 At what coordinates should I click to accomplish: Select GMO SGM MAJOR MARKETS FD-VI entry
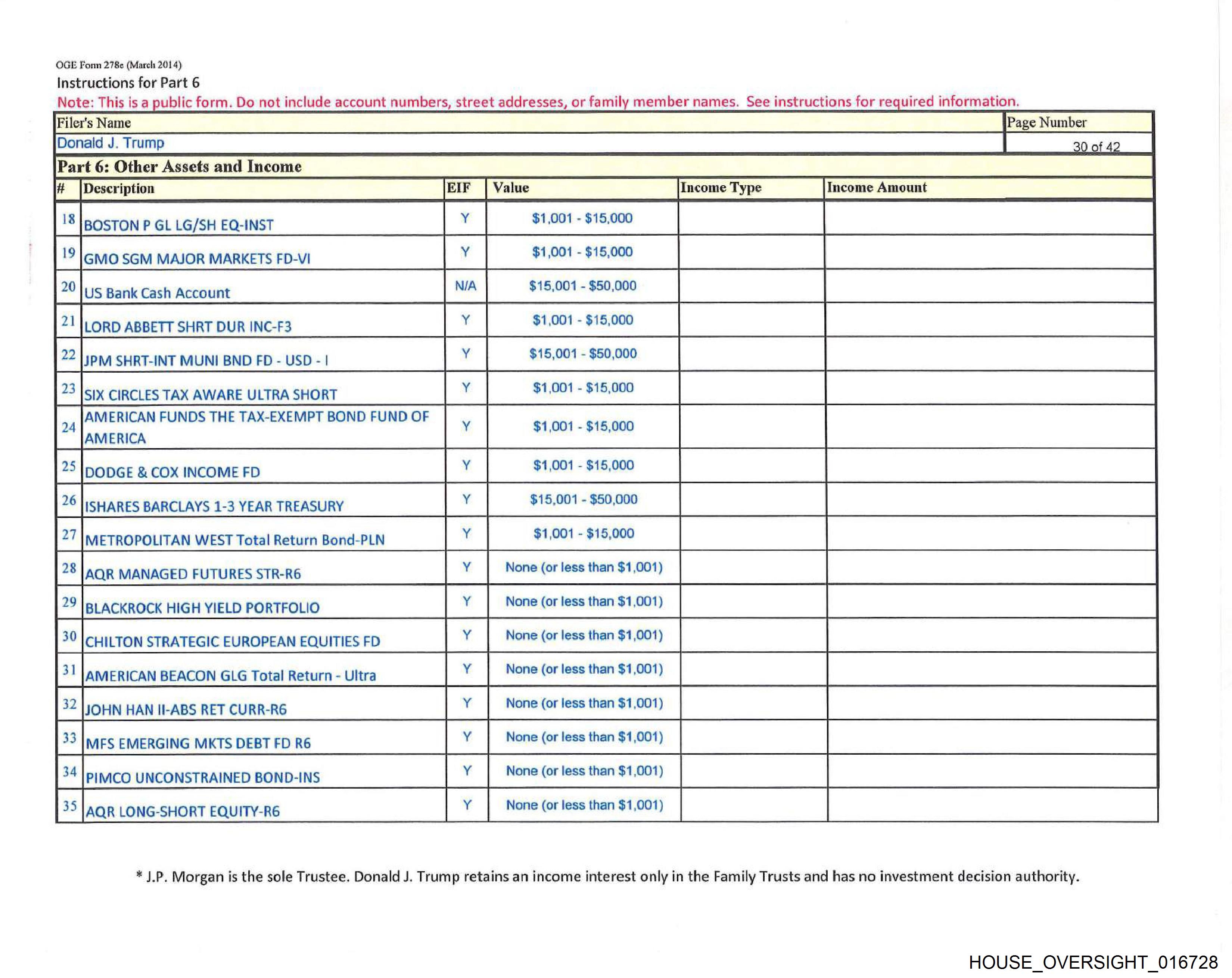coord(197,259)
